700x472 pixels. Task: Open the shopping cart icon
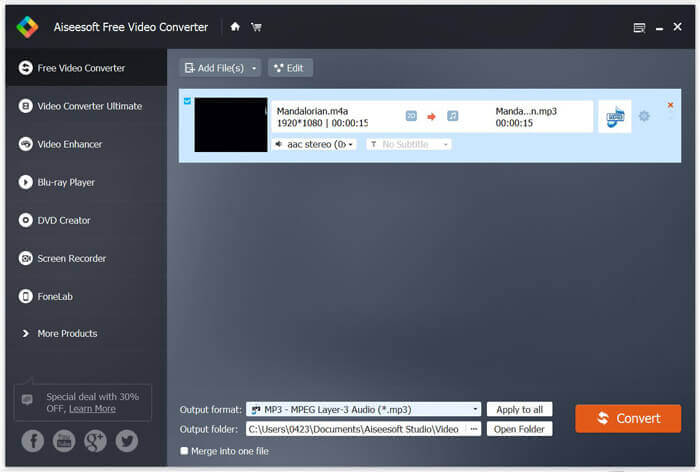[256, 27]
